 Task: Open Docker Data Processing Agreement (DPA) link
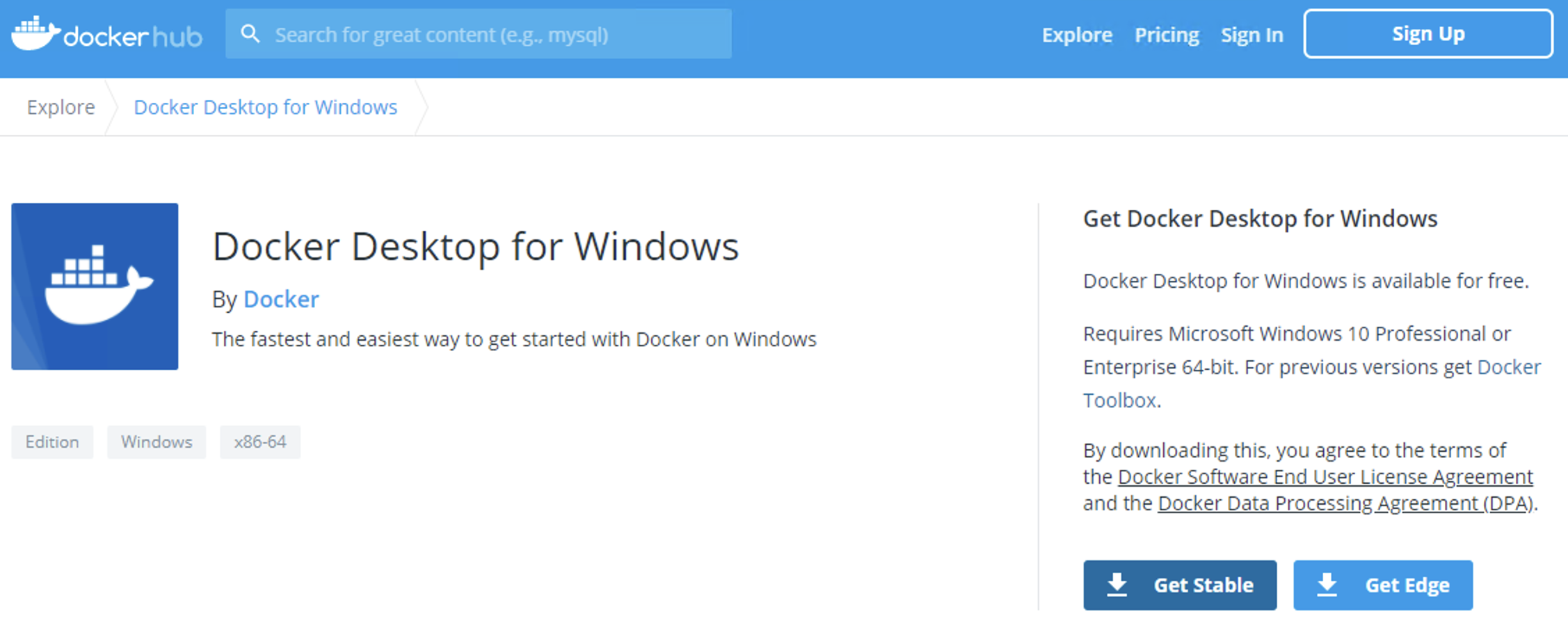click(x=1345, y=503)
